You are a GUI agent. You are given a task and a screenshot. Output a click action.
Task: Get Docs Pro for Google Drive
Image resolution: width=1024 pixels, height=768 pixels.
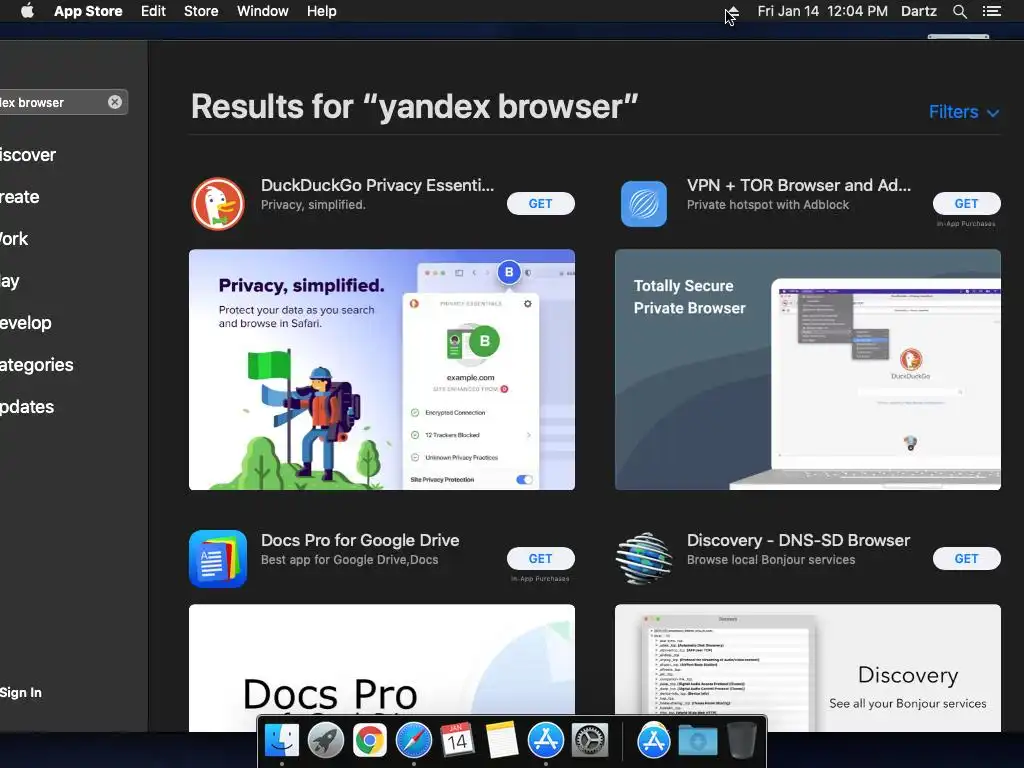pyautogui.click(x=541, y=558)
